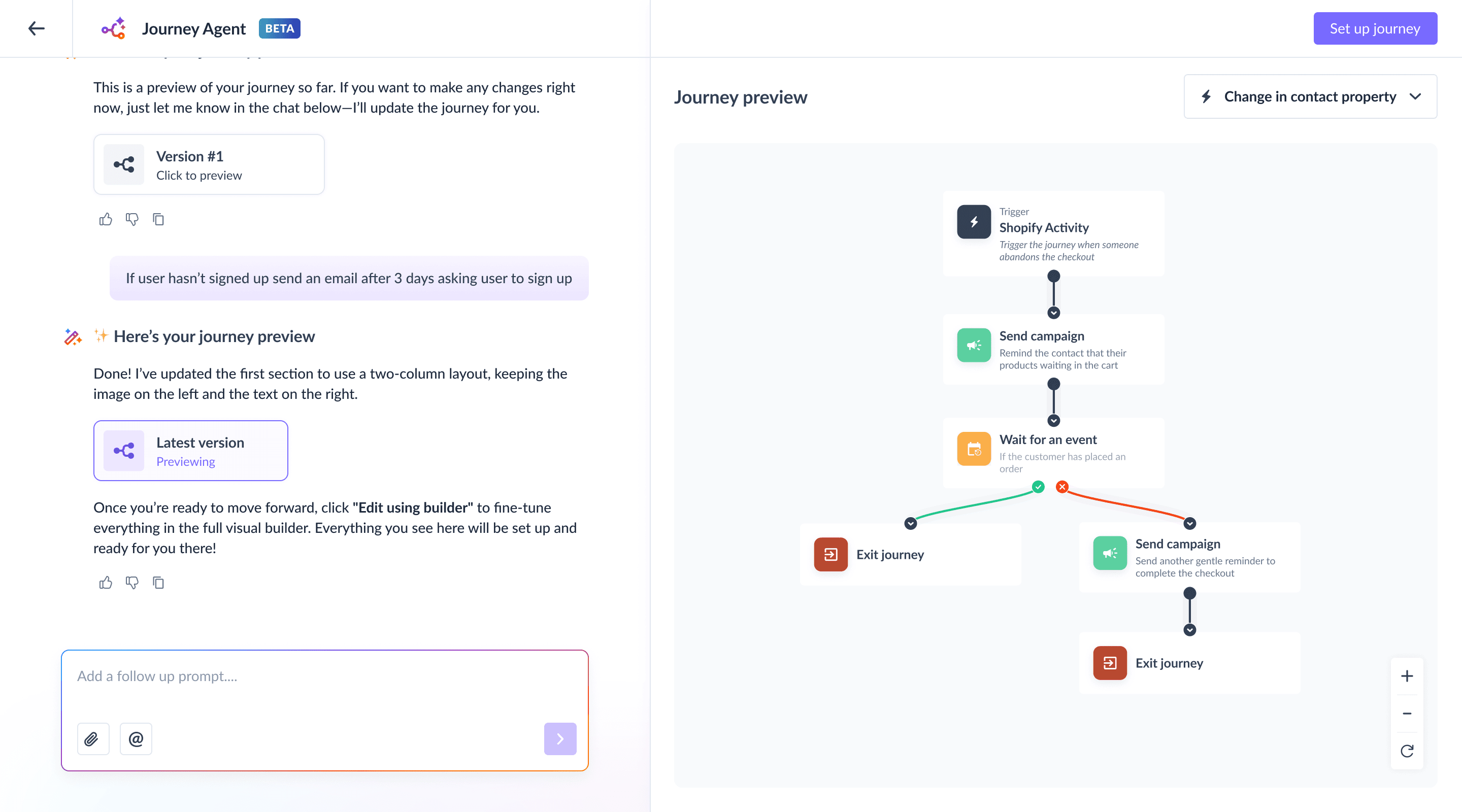Zoom out of the journey preview
1462x812 pixels.
click(x=1406, y=713)
